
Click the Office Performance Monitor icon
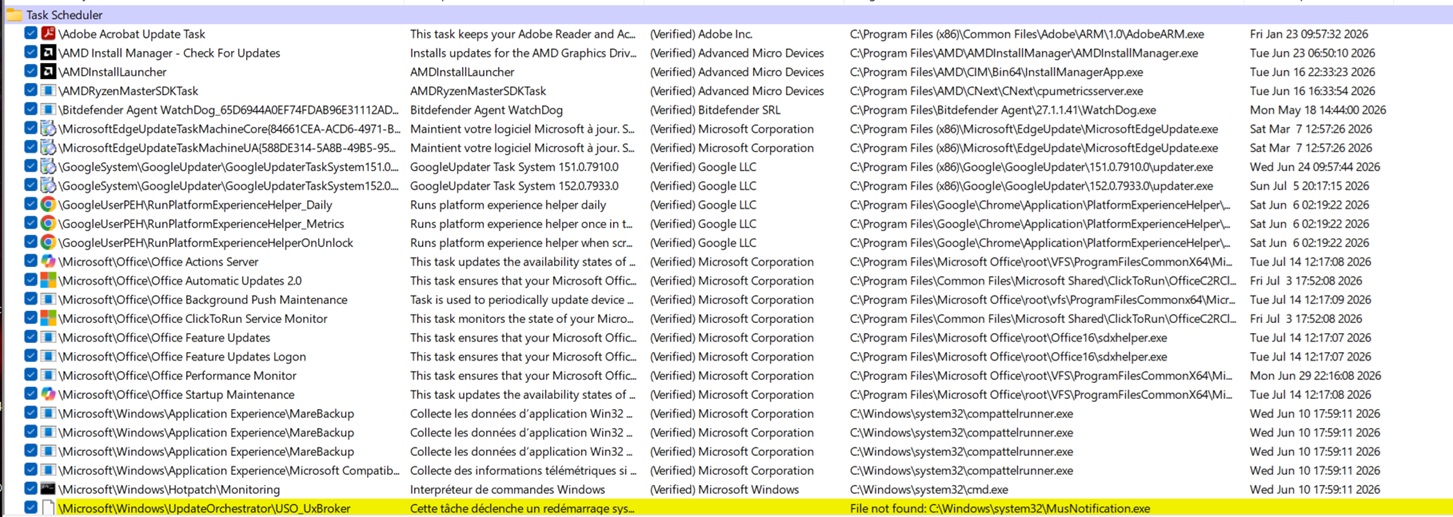[x=47, y=376]
